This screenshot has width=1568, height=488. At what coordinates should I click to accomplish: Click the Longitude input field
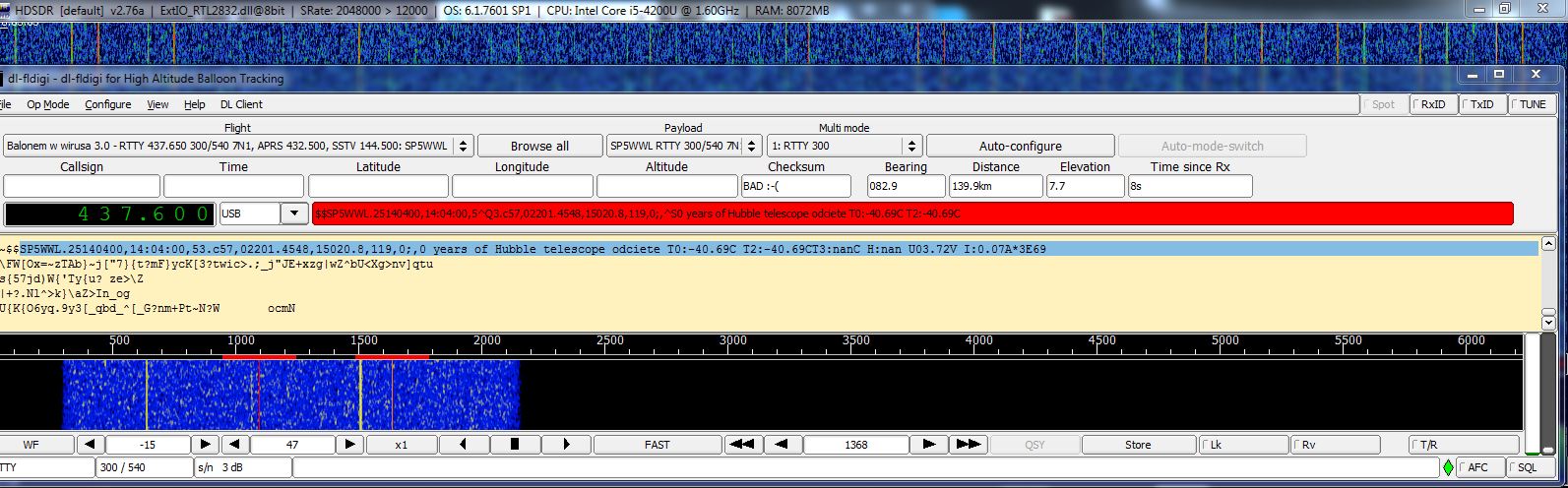(523, 185)
